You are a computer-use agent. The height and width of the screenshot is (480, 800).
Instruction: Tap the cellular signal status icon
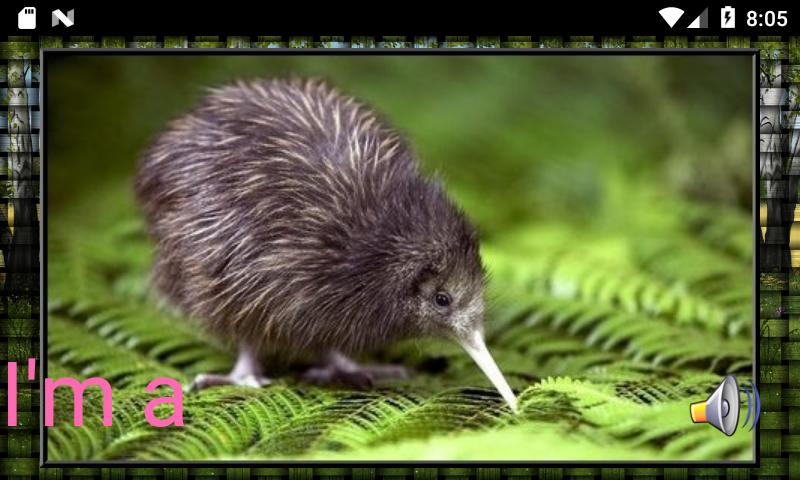tap(697, 18)
